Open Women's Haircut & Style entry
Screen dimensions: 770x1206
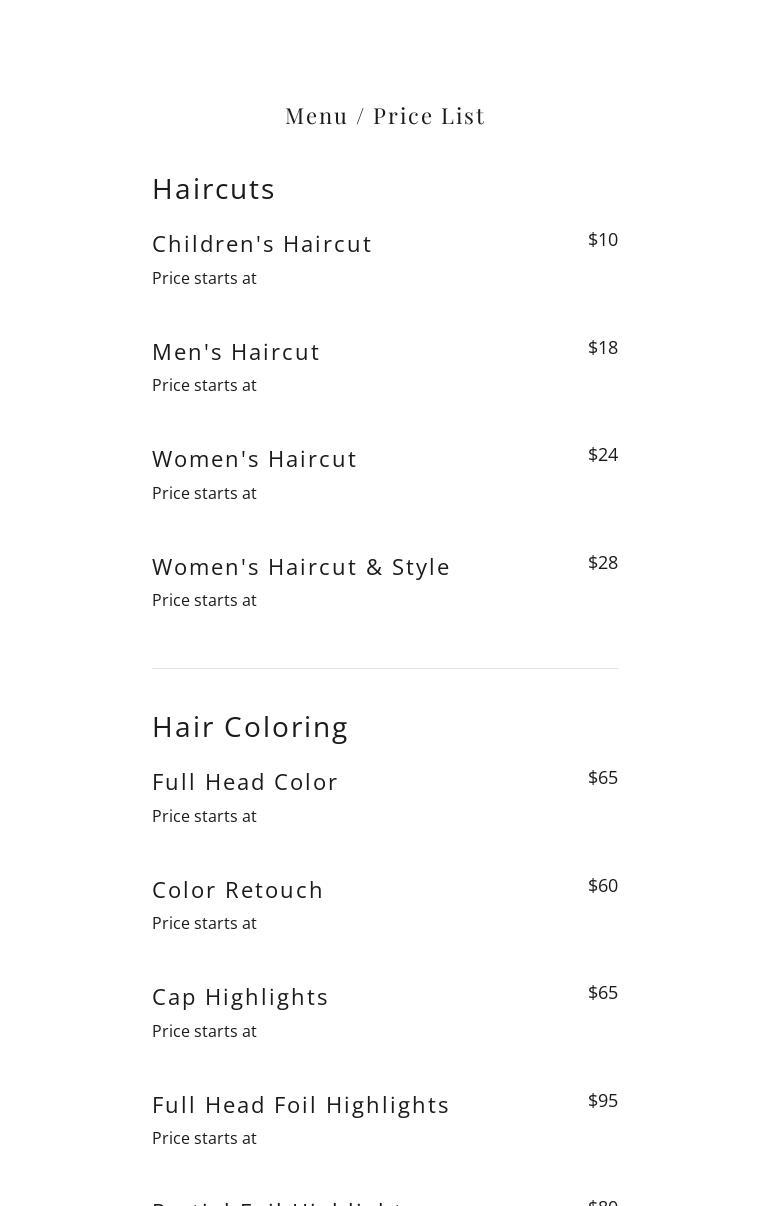click(301, 567)
